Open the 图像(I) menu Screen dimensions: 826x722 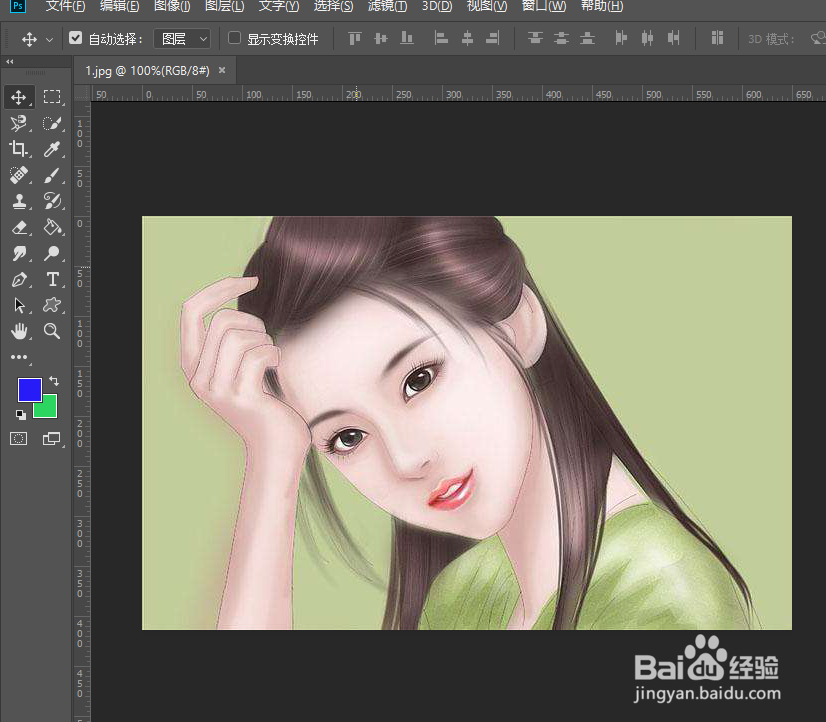coord(172,6)
